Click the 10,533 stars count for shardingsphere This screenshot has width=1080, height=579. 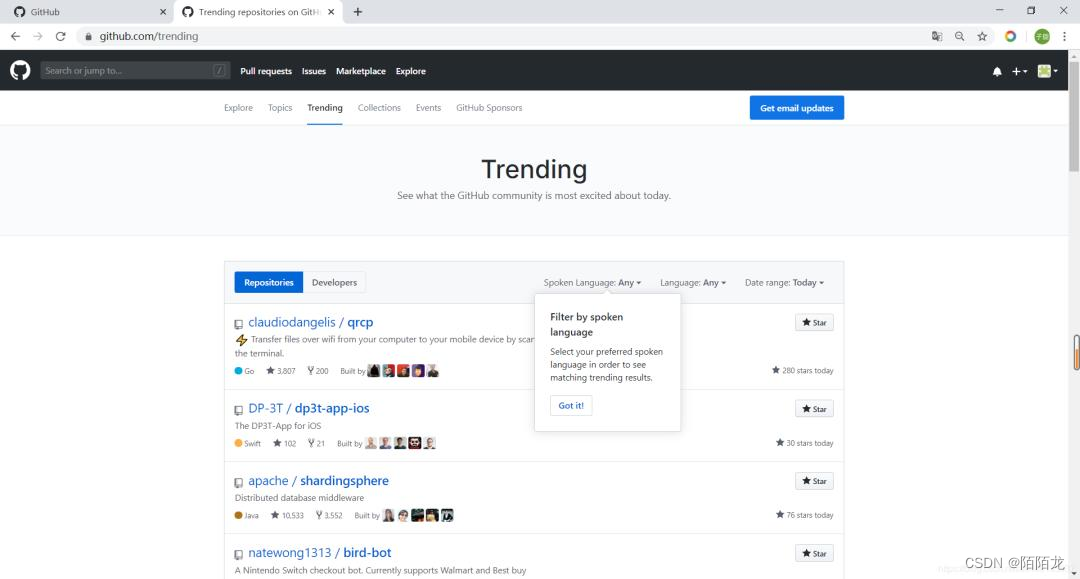point(287,515)
